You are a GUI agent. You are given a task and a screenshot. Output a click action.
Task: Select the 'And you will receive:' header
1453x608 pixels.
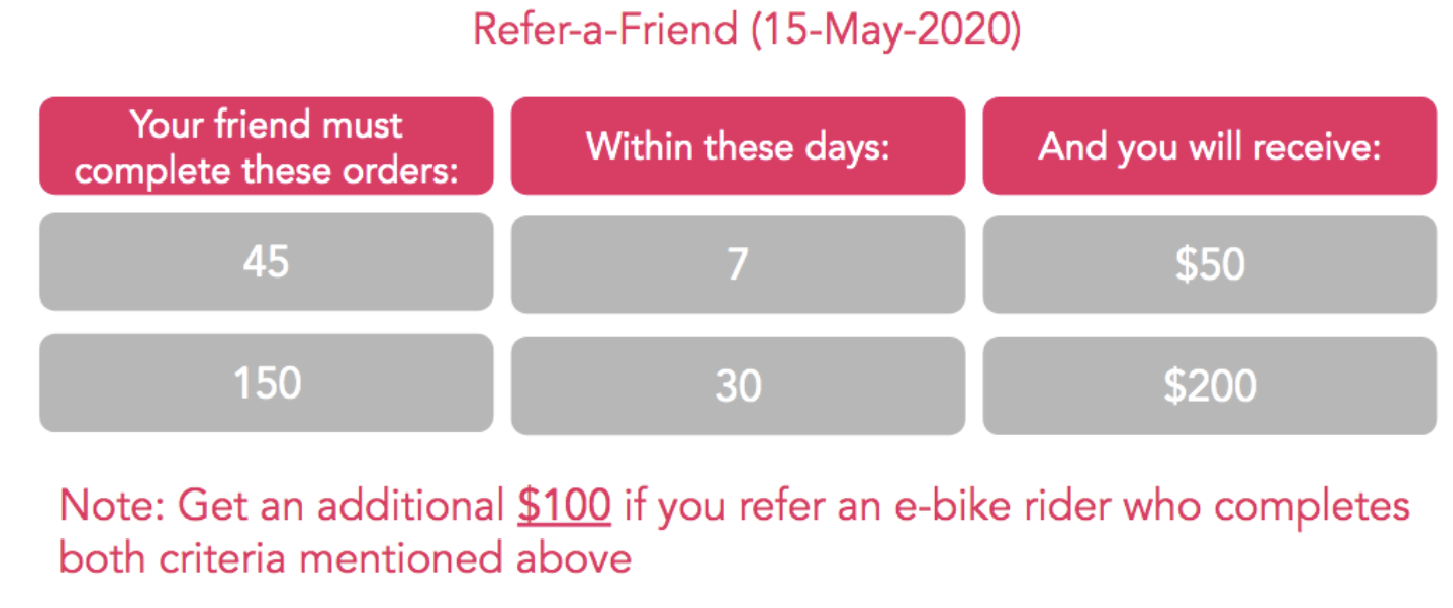(1210, 146)
